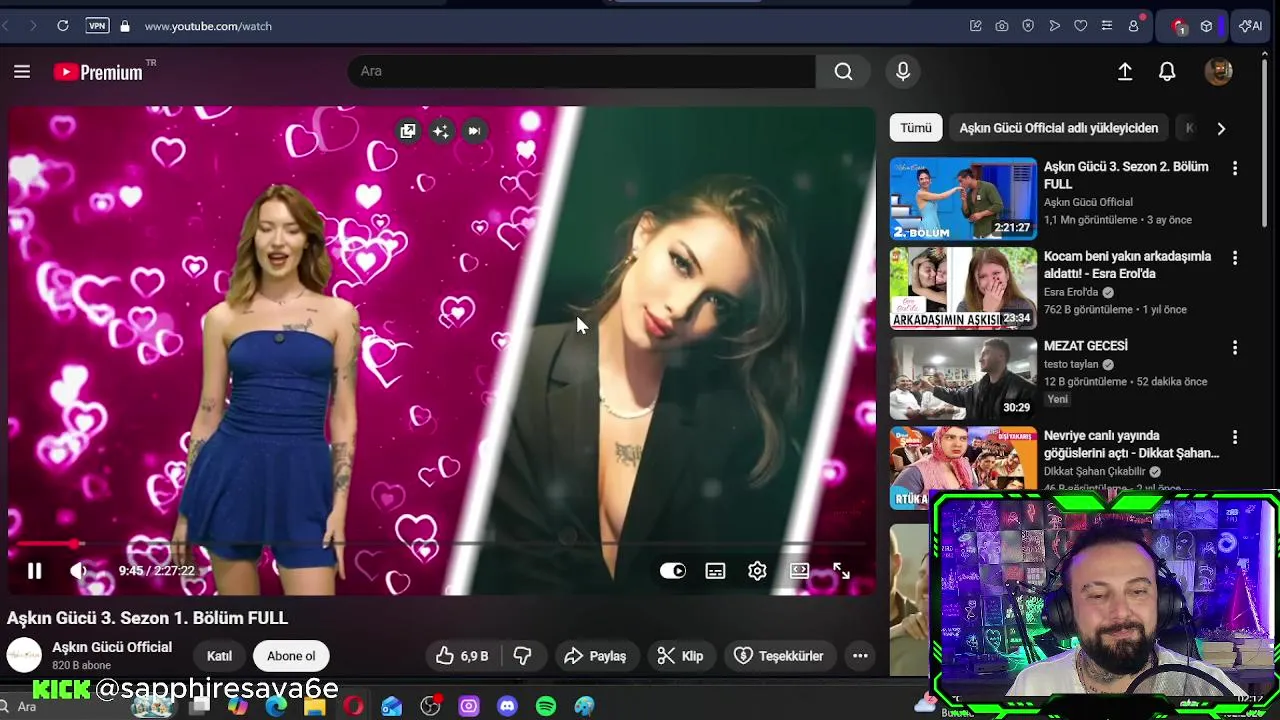Add page to bookmarks with heart icon
1280x720 pixels.
(x=1080, y=26)
